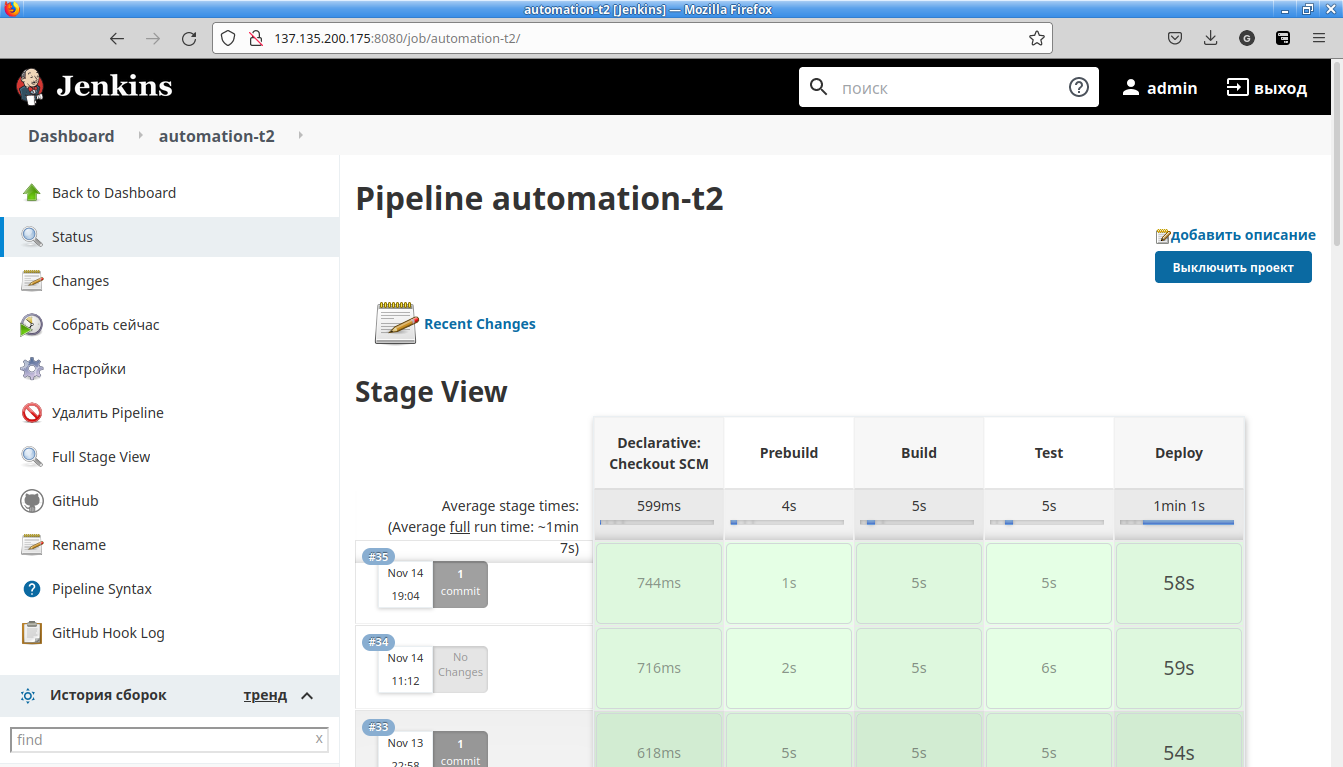Click the green Back to Dashboard arrow icon
This screenshot has width=1343, height=767.
32,193
